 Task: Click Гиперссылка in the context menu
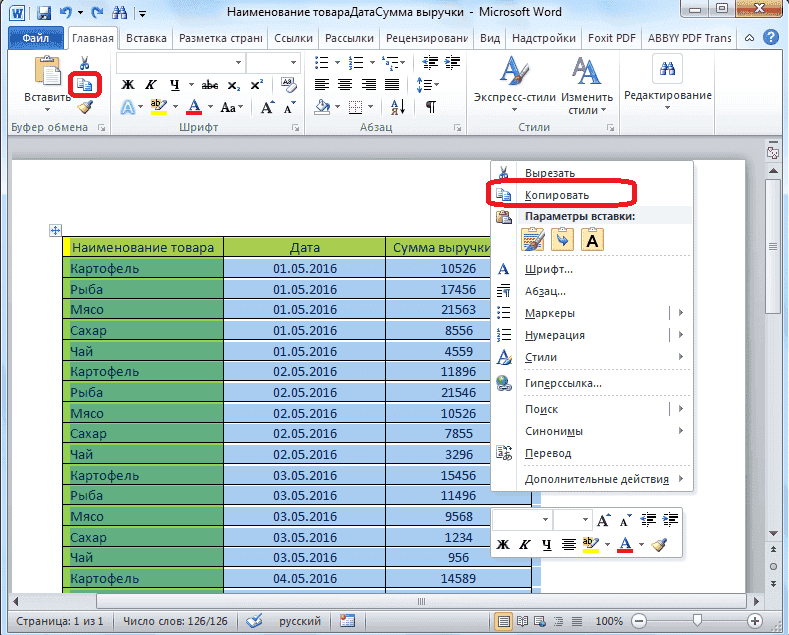click(562, 383)
